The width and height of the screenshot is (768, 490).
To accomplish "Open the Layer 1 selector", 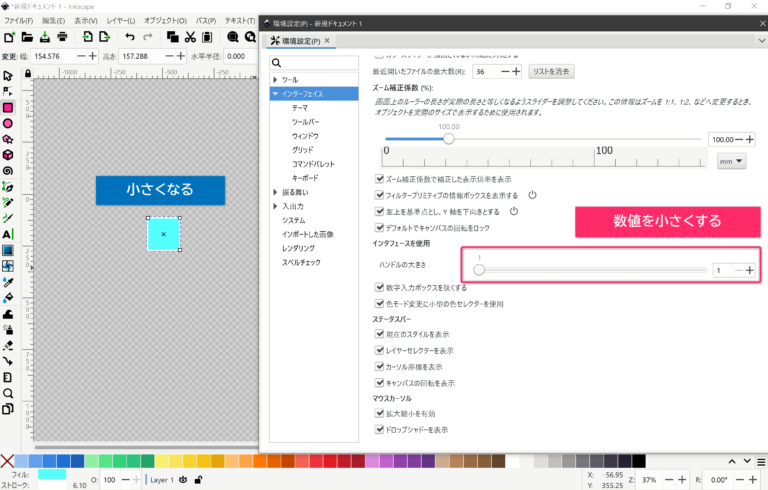I will point(162,480).
